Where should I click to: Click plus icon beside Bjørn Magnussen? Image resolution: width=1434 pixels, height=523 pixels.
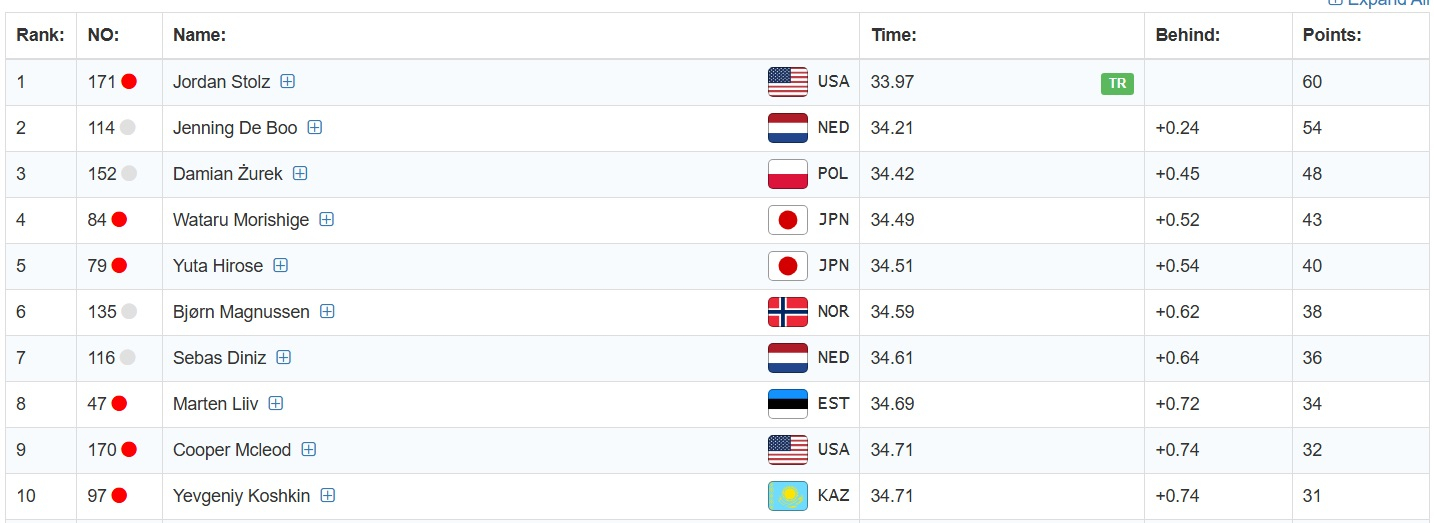[x=327, y=311]
